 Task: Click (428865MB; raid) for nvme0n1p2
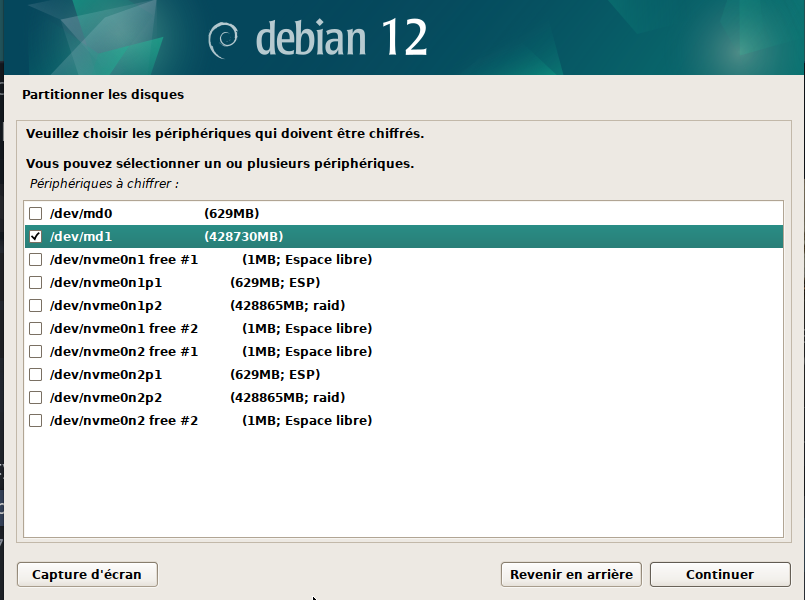pos(288,306)
